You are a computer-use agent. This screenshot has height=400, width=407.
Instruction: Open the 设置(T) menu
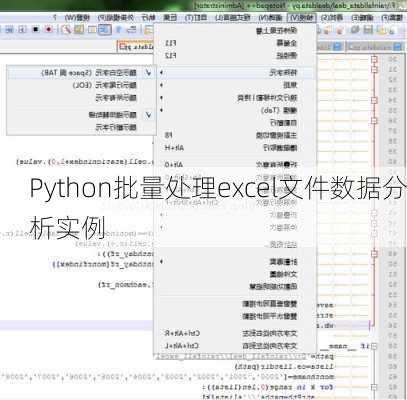click(x=196, y=17)
